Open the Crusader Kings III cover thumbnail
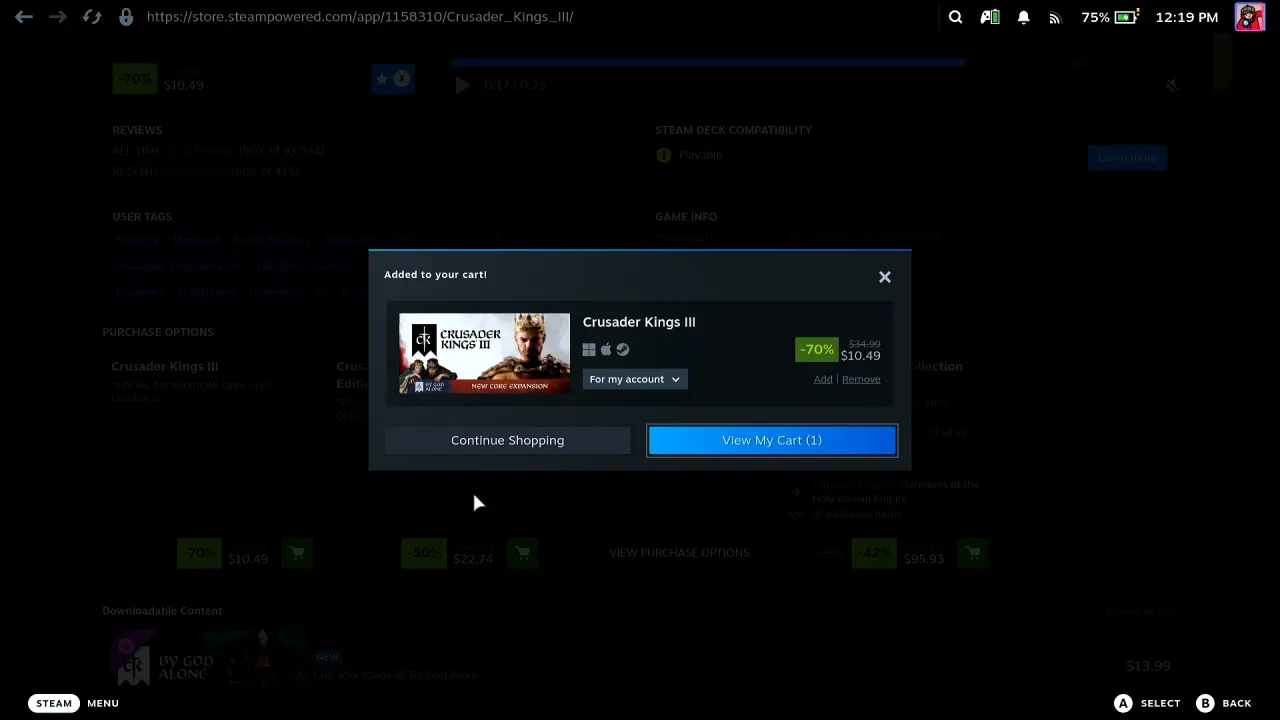Image resolution: width=1280 pixels, height=720 pixels. coord(485,353)
